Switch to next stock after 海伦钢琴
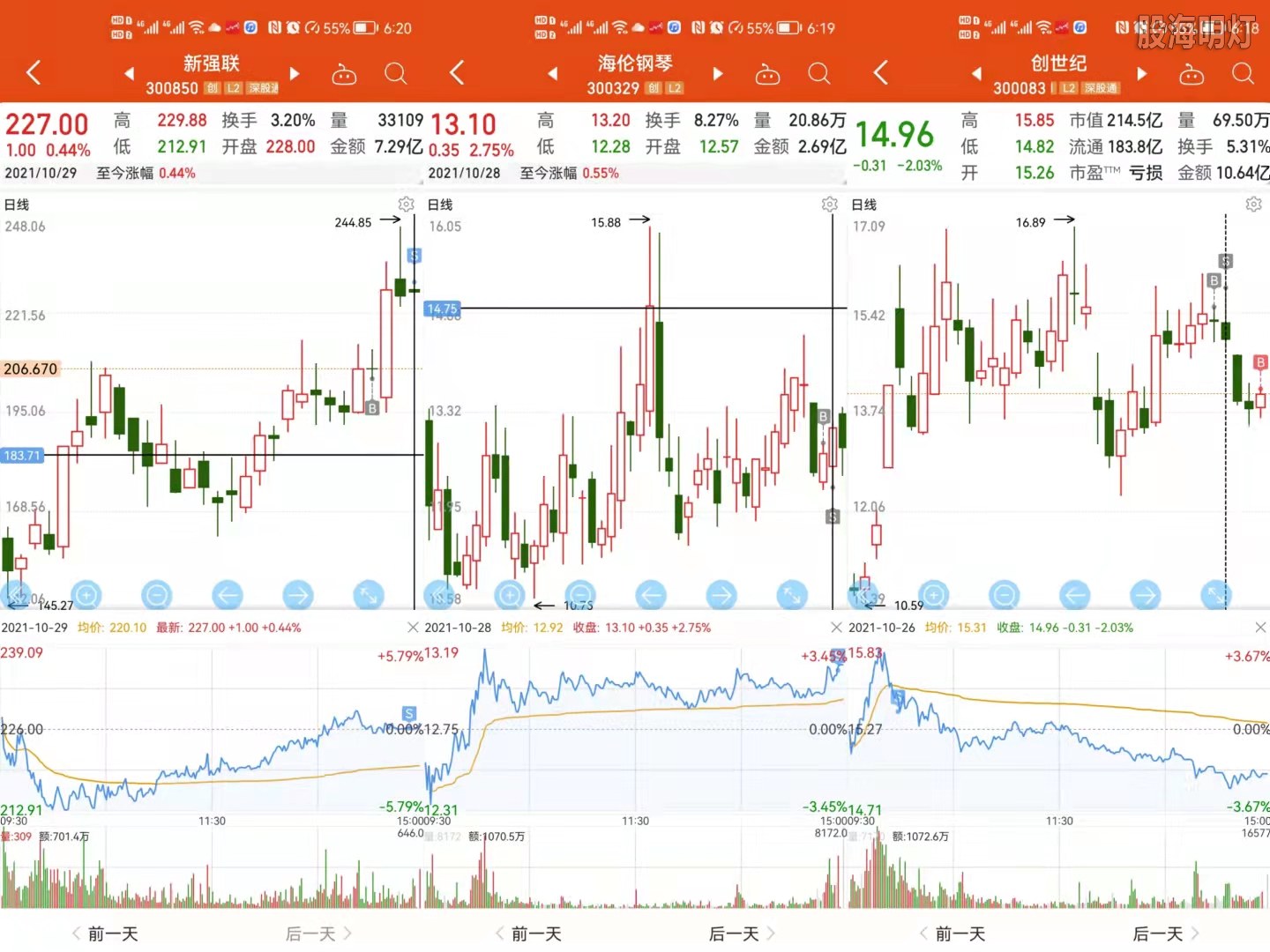 718,74
